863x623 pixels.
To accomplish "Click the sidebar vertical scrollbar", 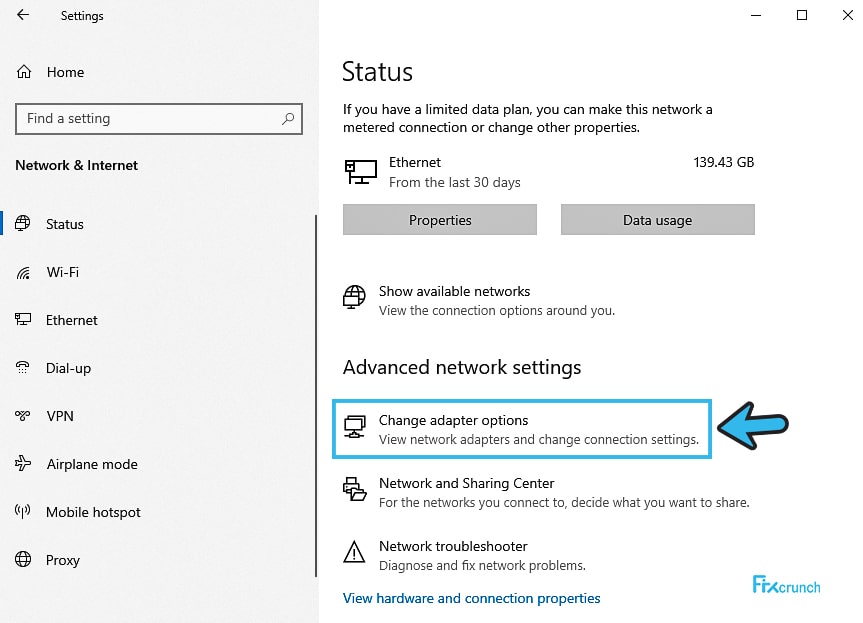I will point(316,396).
